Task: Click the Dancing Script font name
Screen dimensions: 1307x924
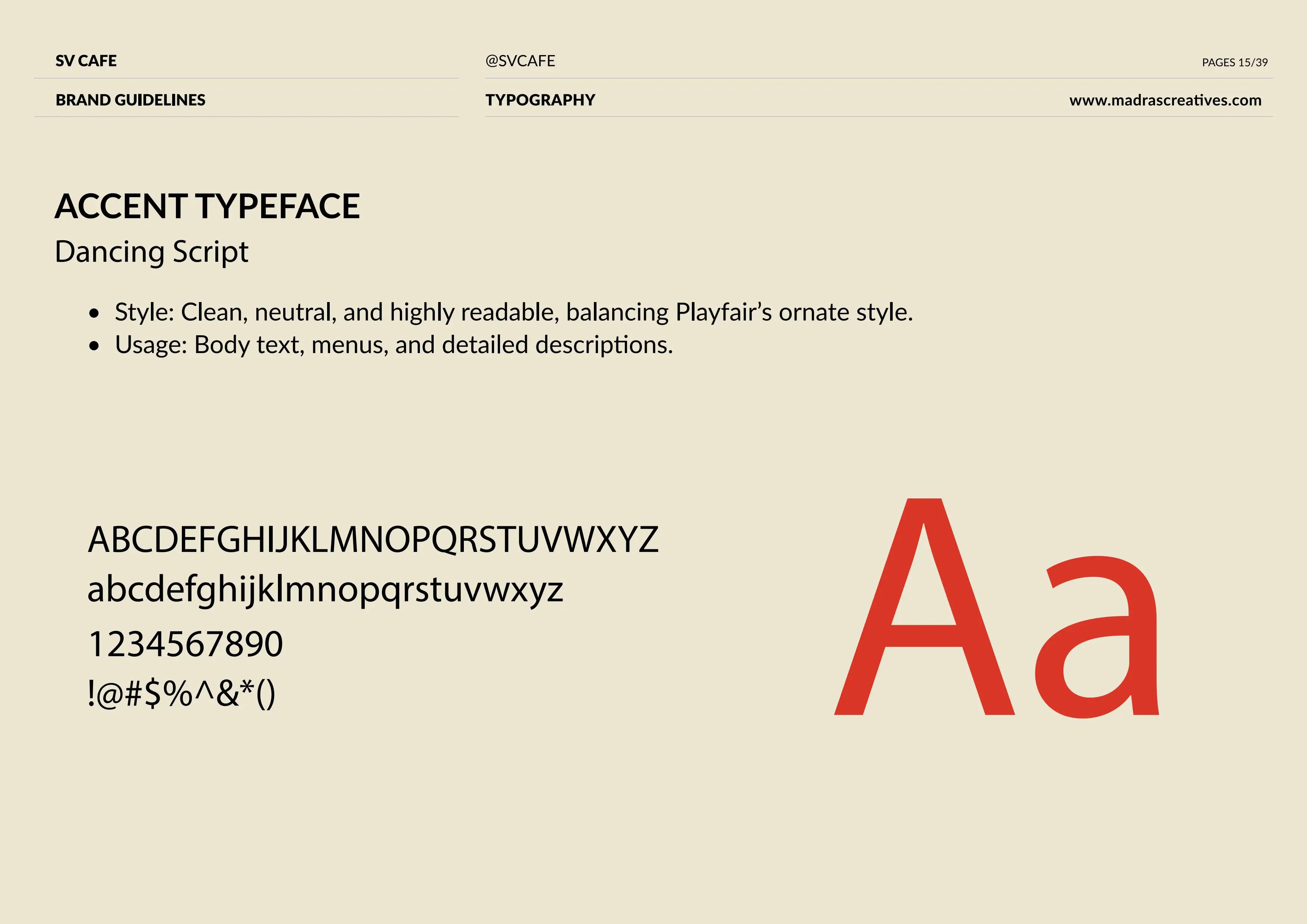Action: [151, 251]
